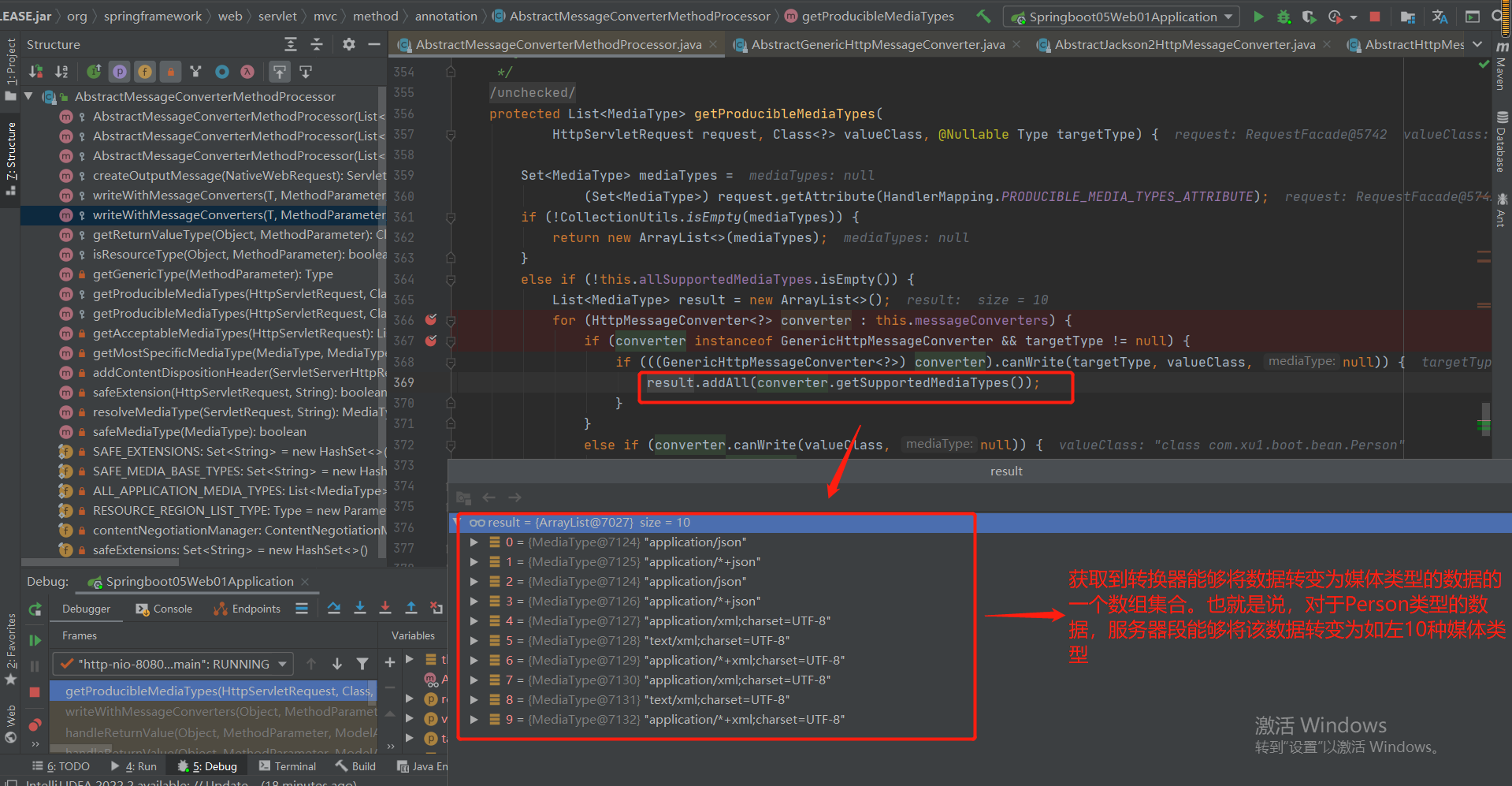Go to next frame with down arrow
The width and height of the screenshot is (1512, 786).
coord(336,664)
